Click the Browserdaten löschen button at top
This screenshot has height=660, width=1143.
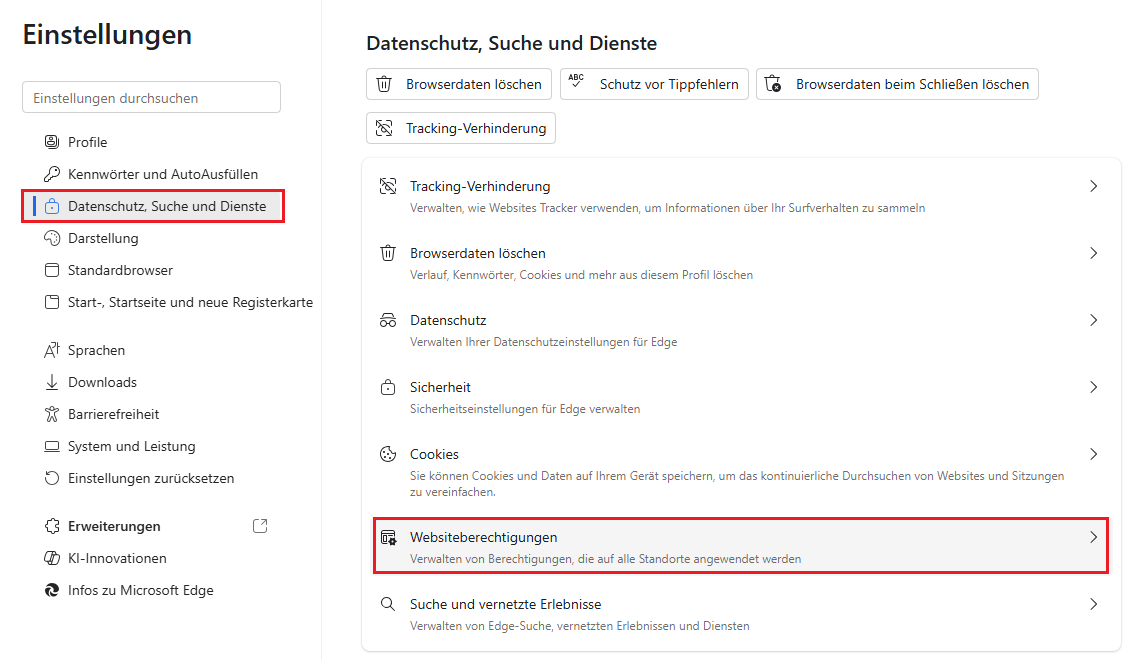coord(459,84)
